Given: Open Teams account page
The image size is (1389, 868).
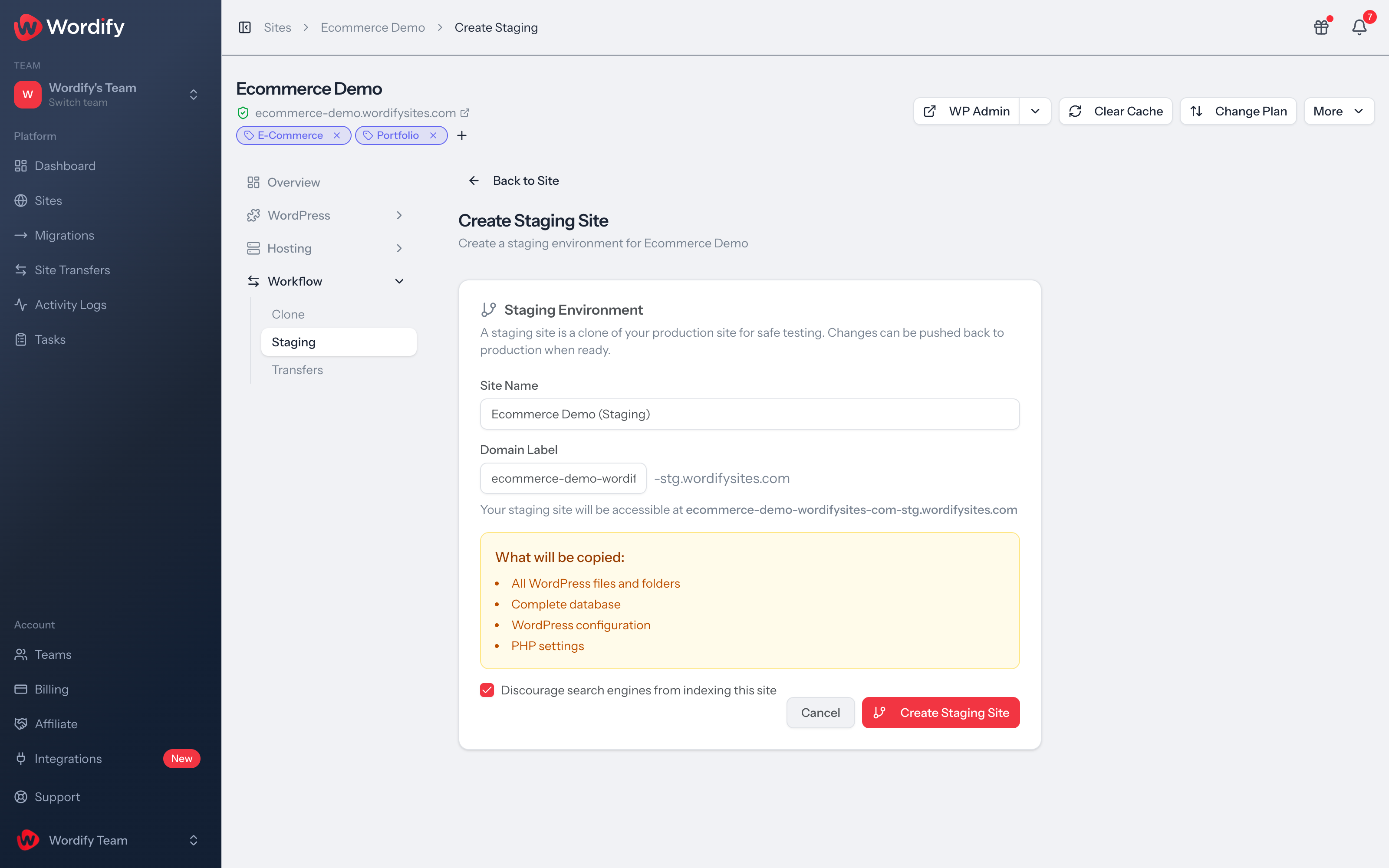Looking at the screenshot, I should point(110,654).
